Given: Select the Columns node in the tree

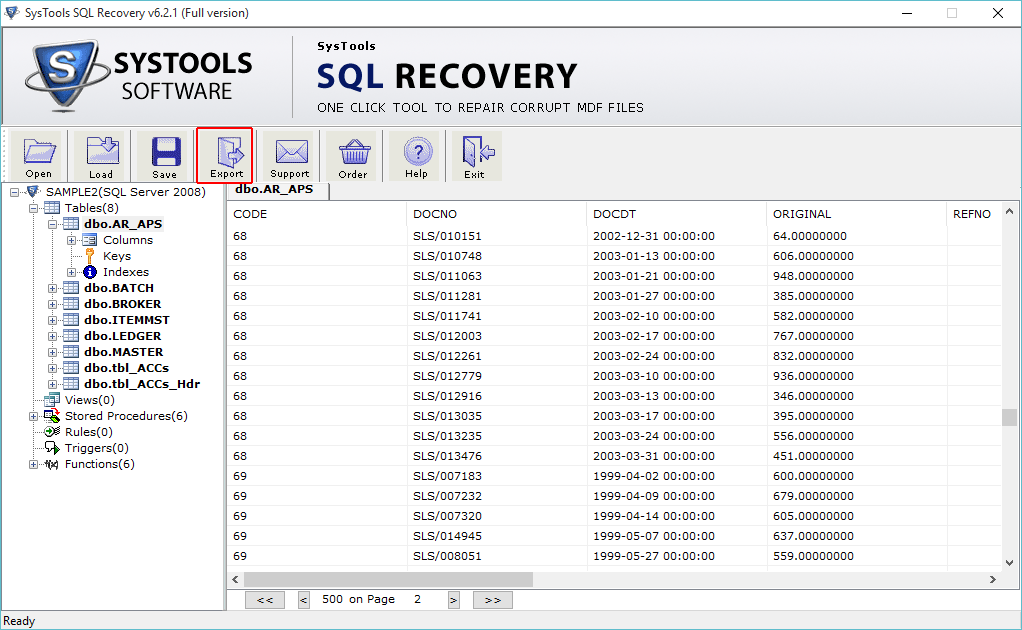Looking at the screenshot, I should point(128,239).
